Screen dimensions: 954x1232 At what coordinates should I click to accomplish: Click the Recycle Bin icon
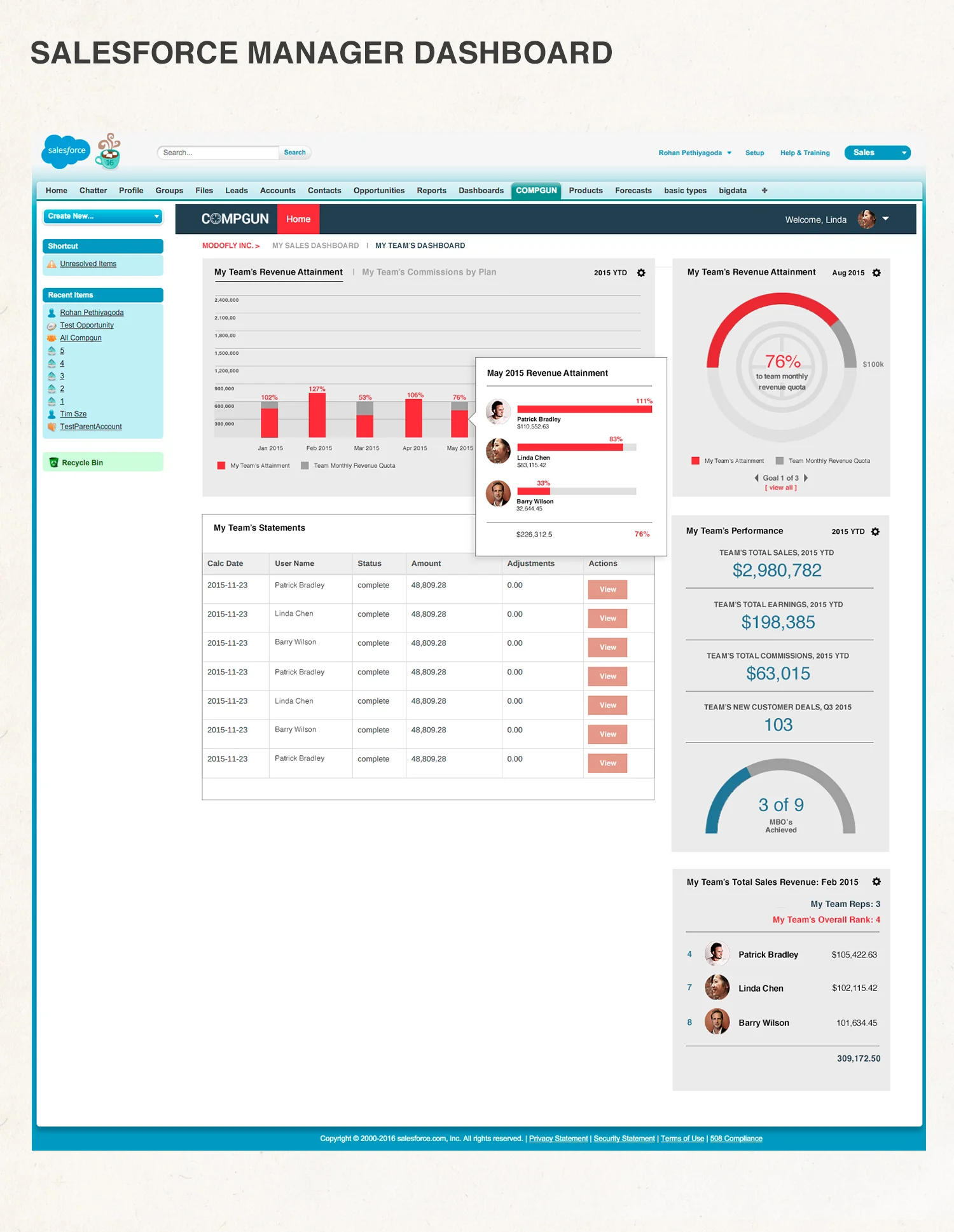tap(53, 463)
